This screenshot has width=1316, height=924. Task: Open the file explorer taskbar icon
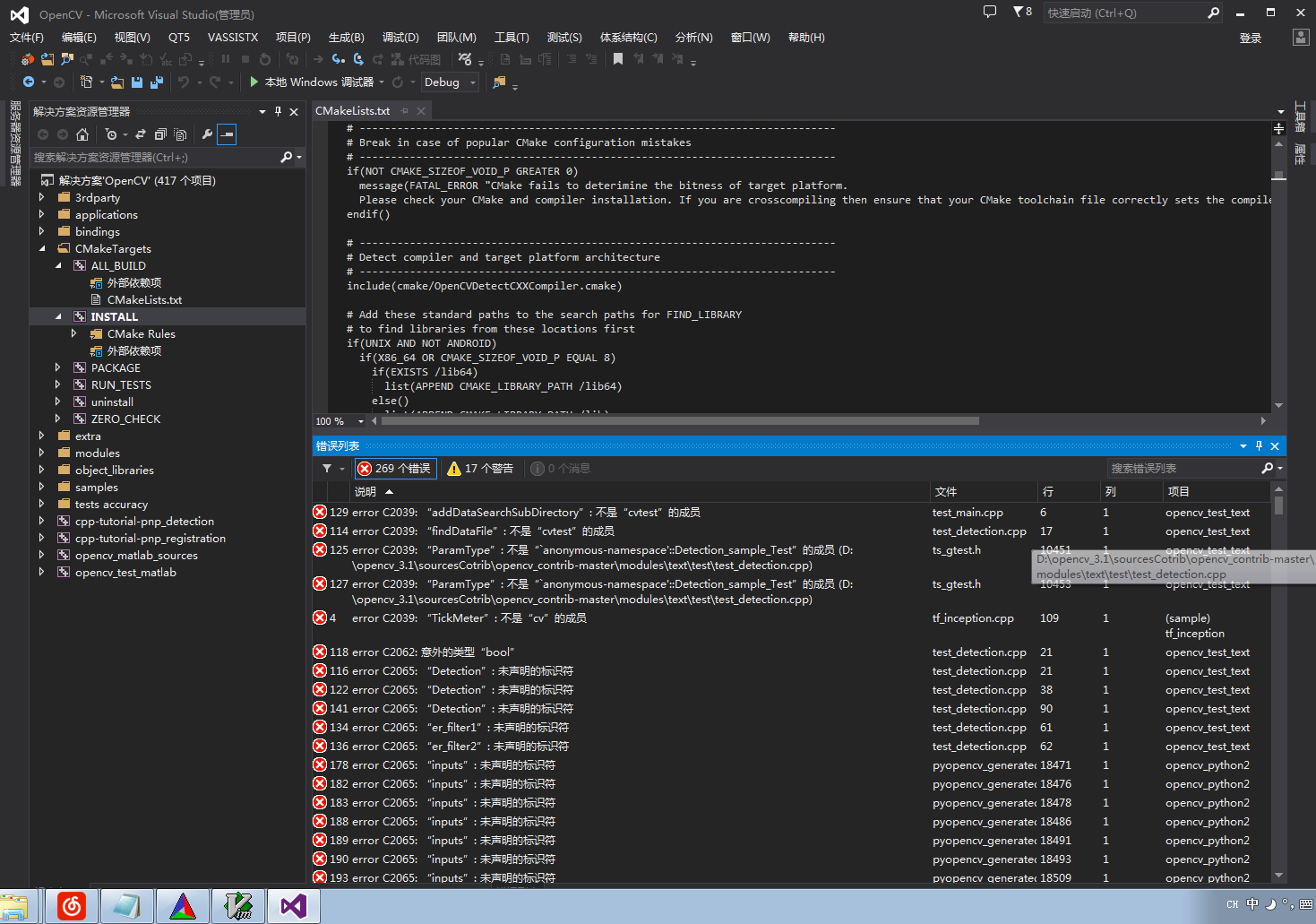(16, 906)
